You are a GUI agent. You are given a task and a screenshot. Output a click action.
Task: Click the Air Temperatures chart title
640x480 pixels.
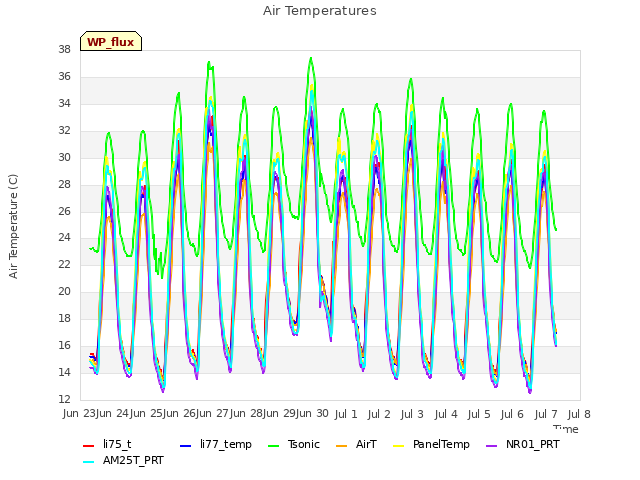coord(320,11)
